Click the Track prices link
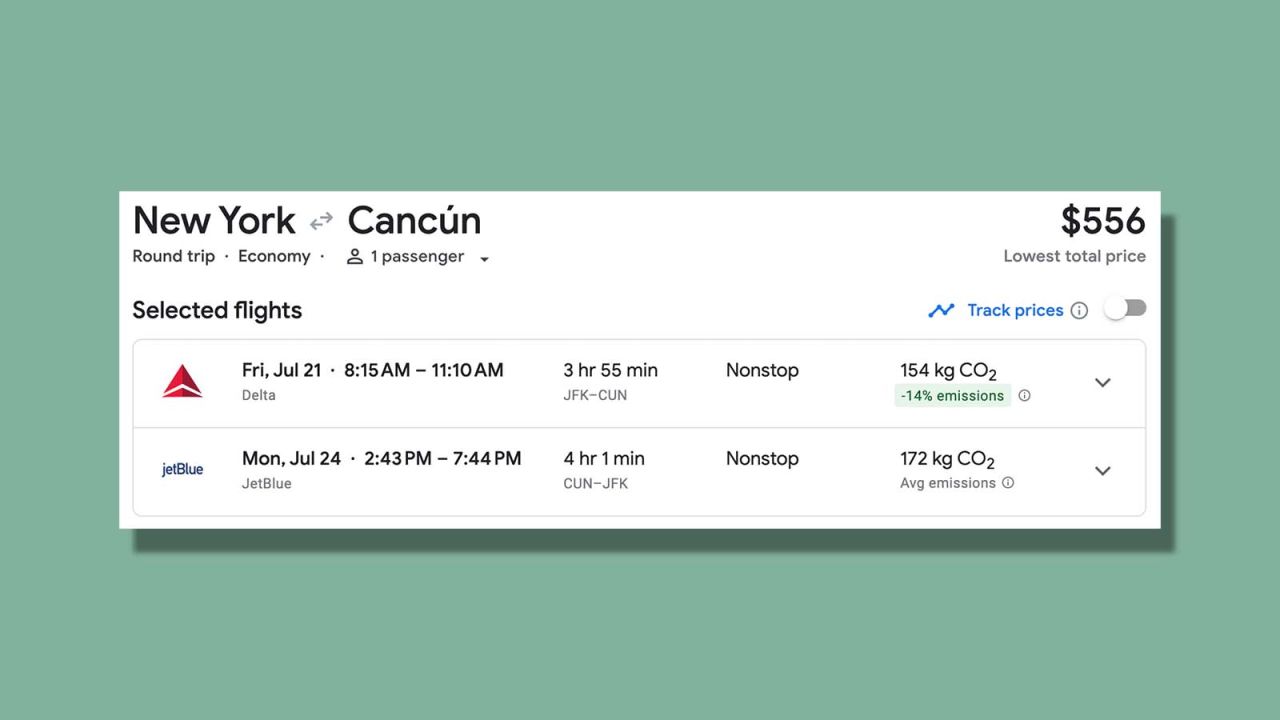 (x=1015, y=310)
